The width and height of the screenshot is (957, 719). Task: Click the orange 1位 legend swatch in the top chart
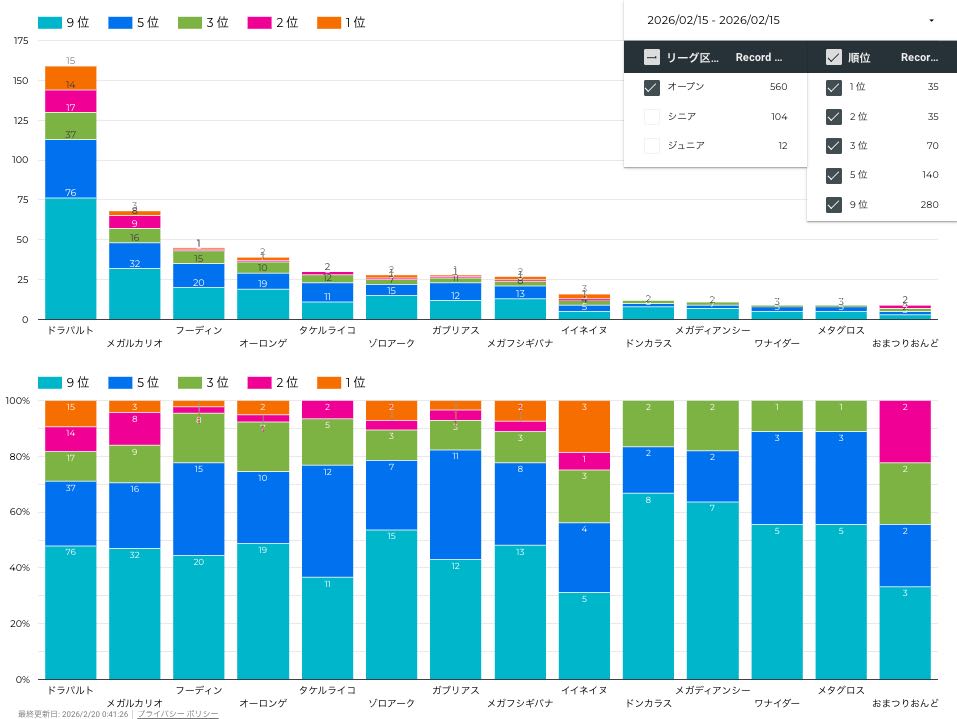[x=328, y=22]
